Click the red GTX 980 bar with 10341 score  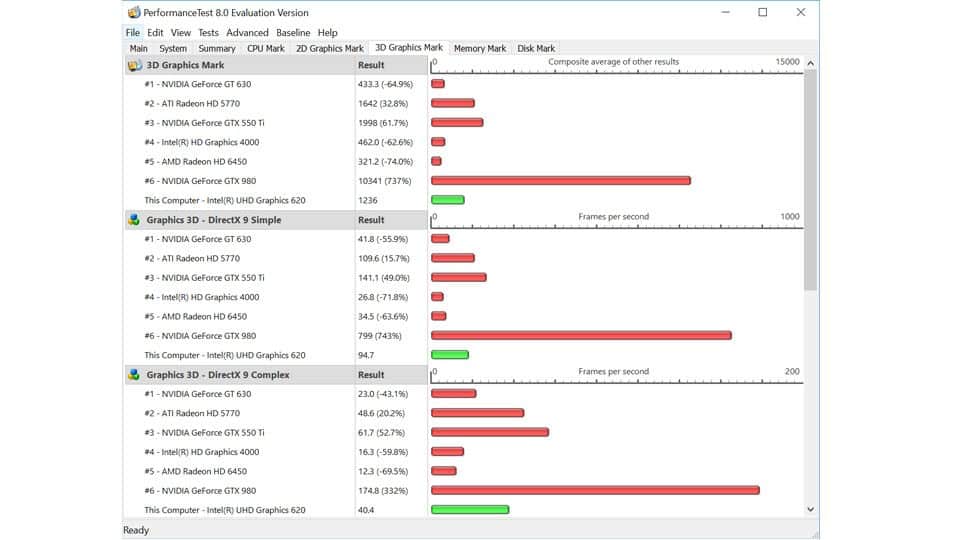pyautogui.click(x=561, y=181)
